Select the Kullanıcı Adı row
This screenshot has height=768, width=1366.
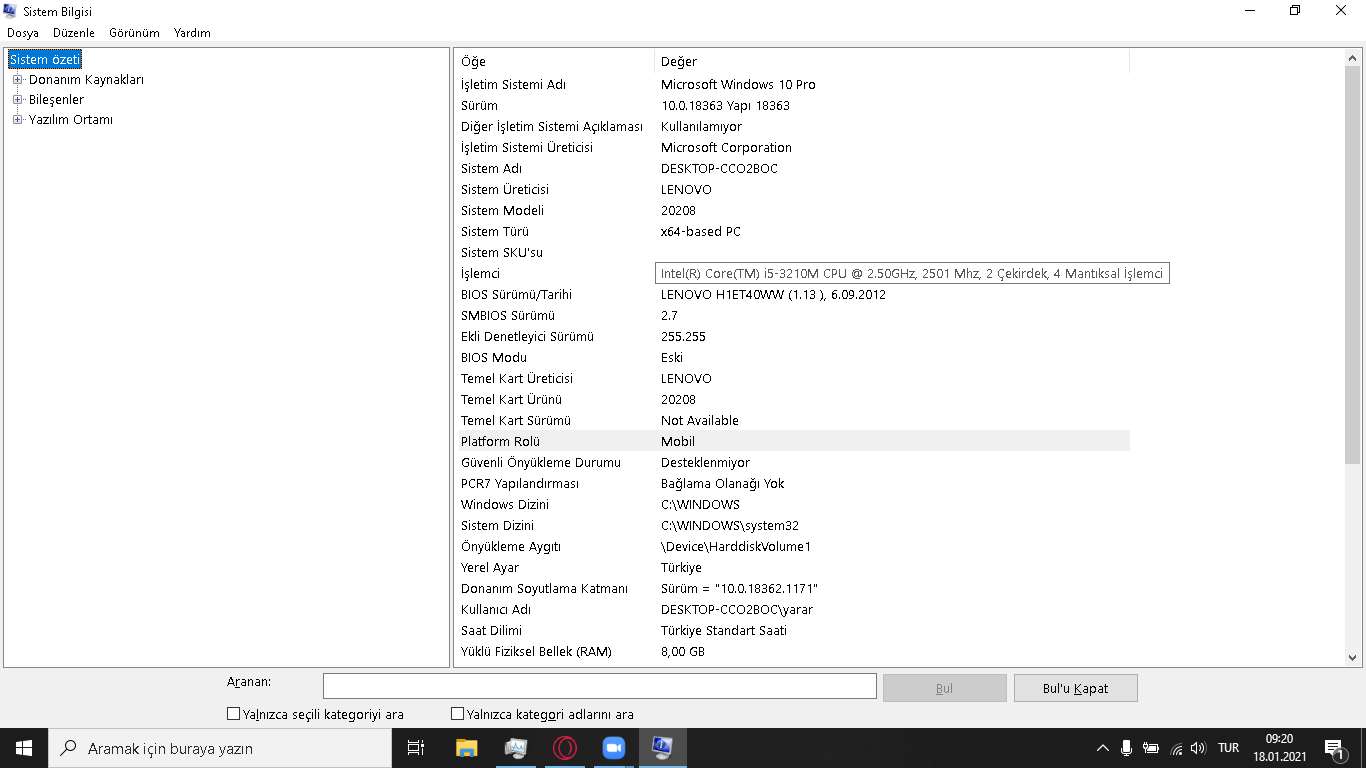pos(793,610)
